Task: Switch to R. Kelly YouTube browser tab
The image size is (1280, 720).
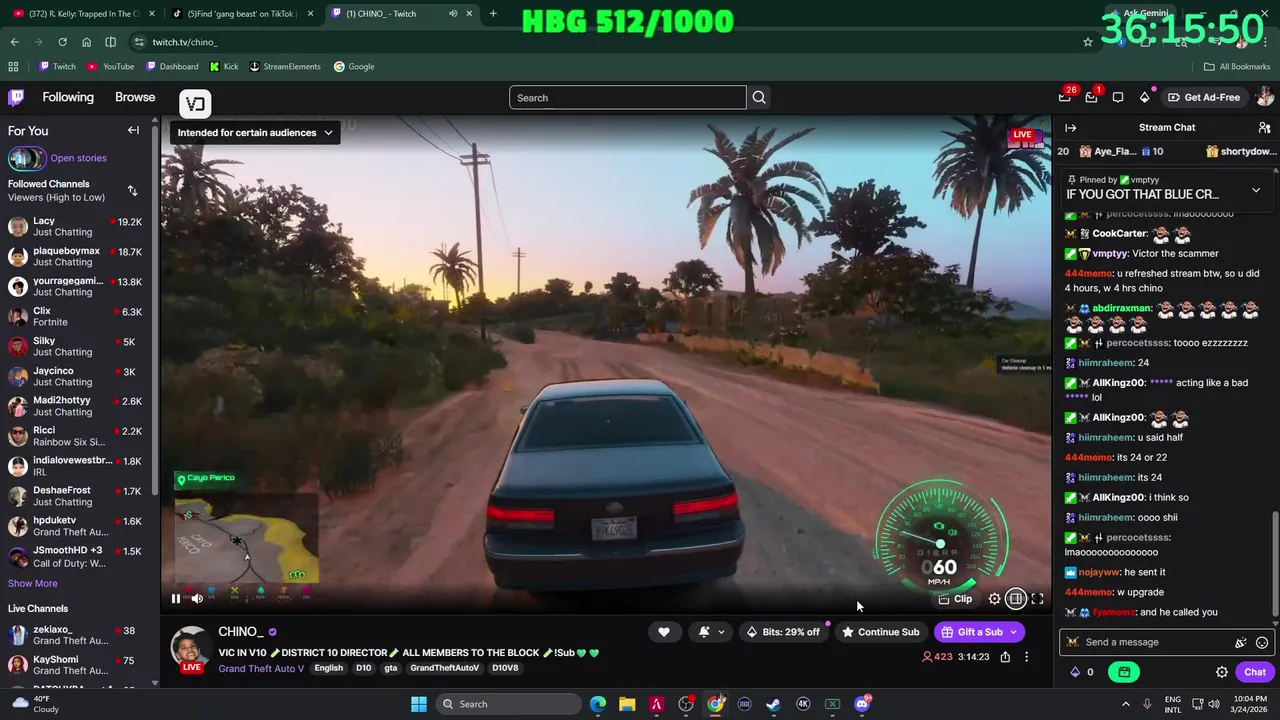Action: (x=85, y=14)
